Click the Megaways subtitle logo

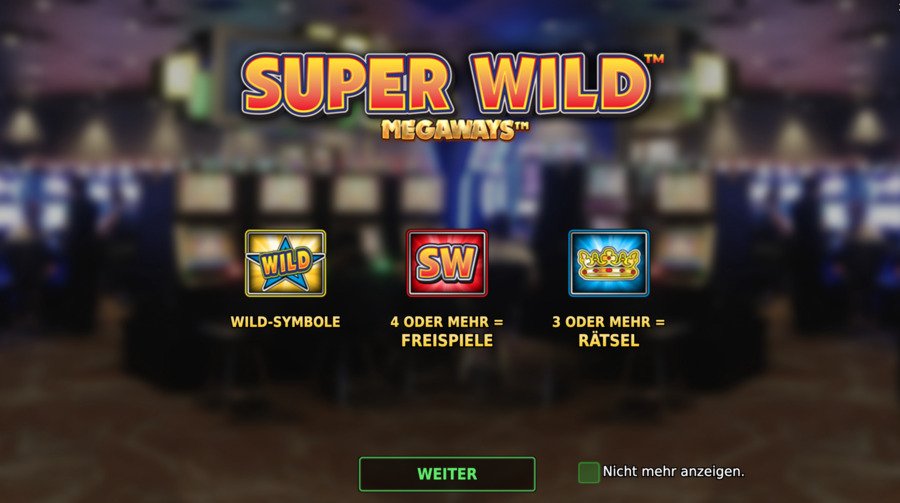pyautogui.click(x=455, y=130)
